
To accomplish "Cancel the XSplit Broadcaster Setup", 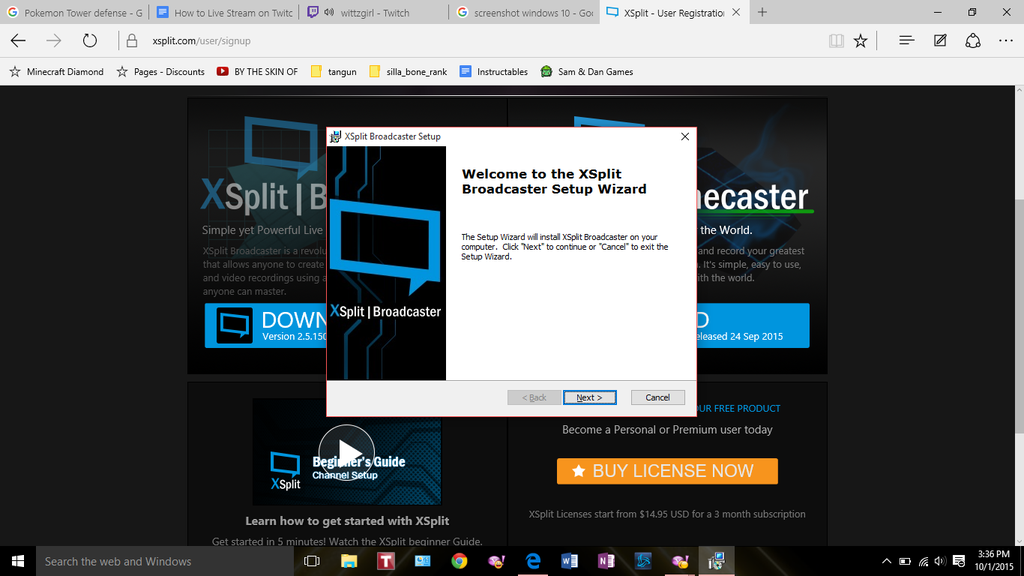I will point(657,397).
